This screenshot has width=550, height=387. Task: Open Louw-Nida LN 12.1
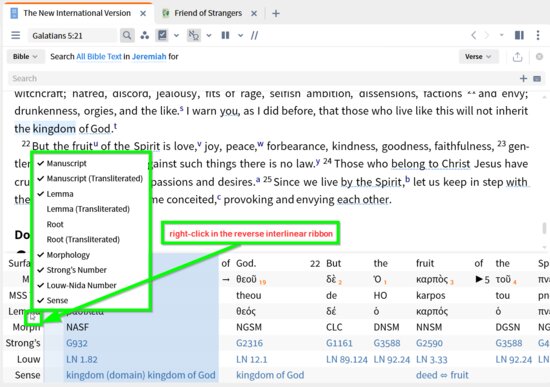[x=251, y=359]
